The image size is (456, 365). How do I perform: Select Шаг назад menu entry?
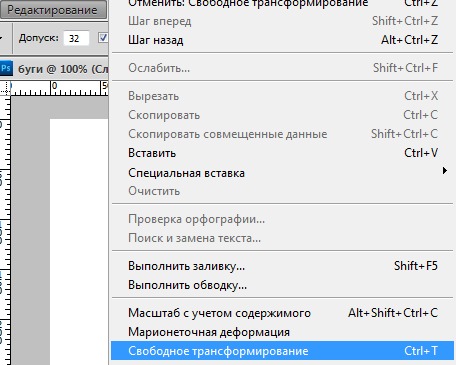283,40
